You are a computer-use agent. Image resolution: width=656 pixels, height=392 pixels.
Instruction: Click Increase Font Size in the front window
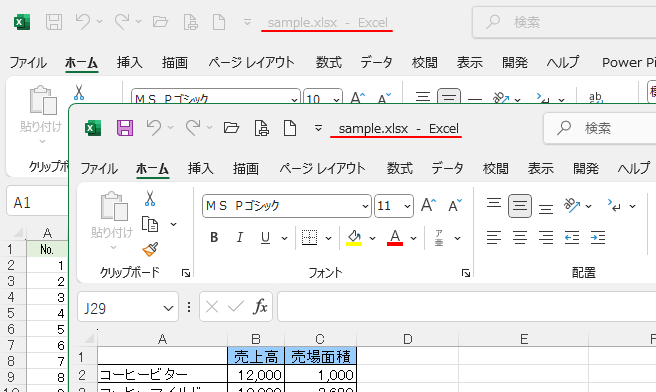click(x=428, y=205)
